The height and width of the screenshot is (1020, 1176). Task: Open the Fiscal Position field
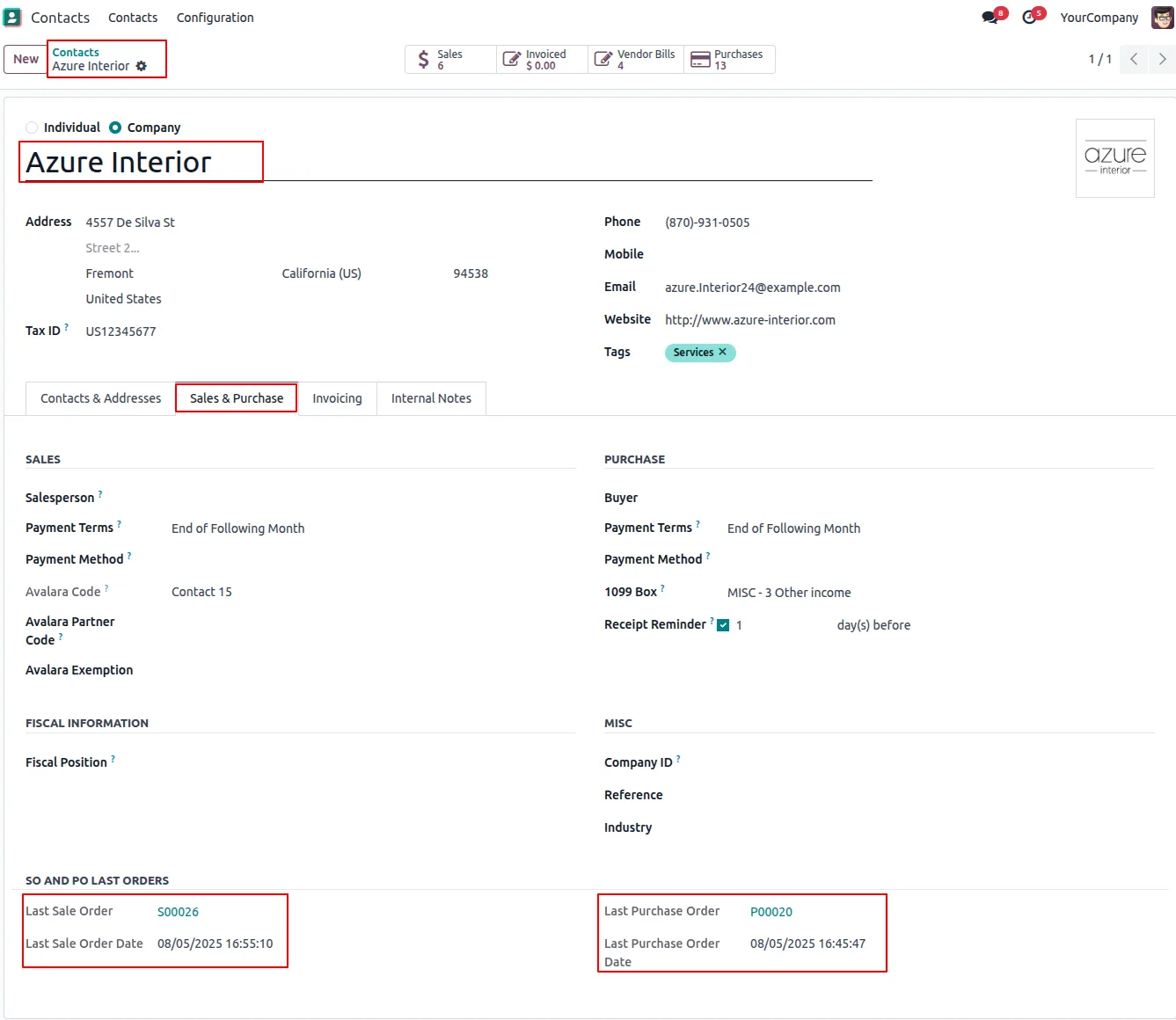pyautogui.click(x=373, y=762)
